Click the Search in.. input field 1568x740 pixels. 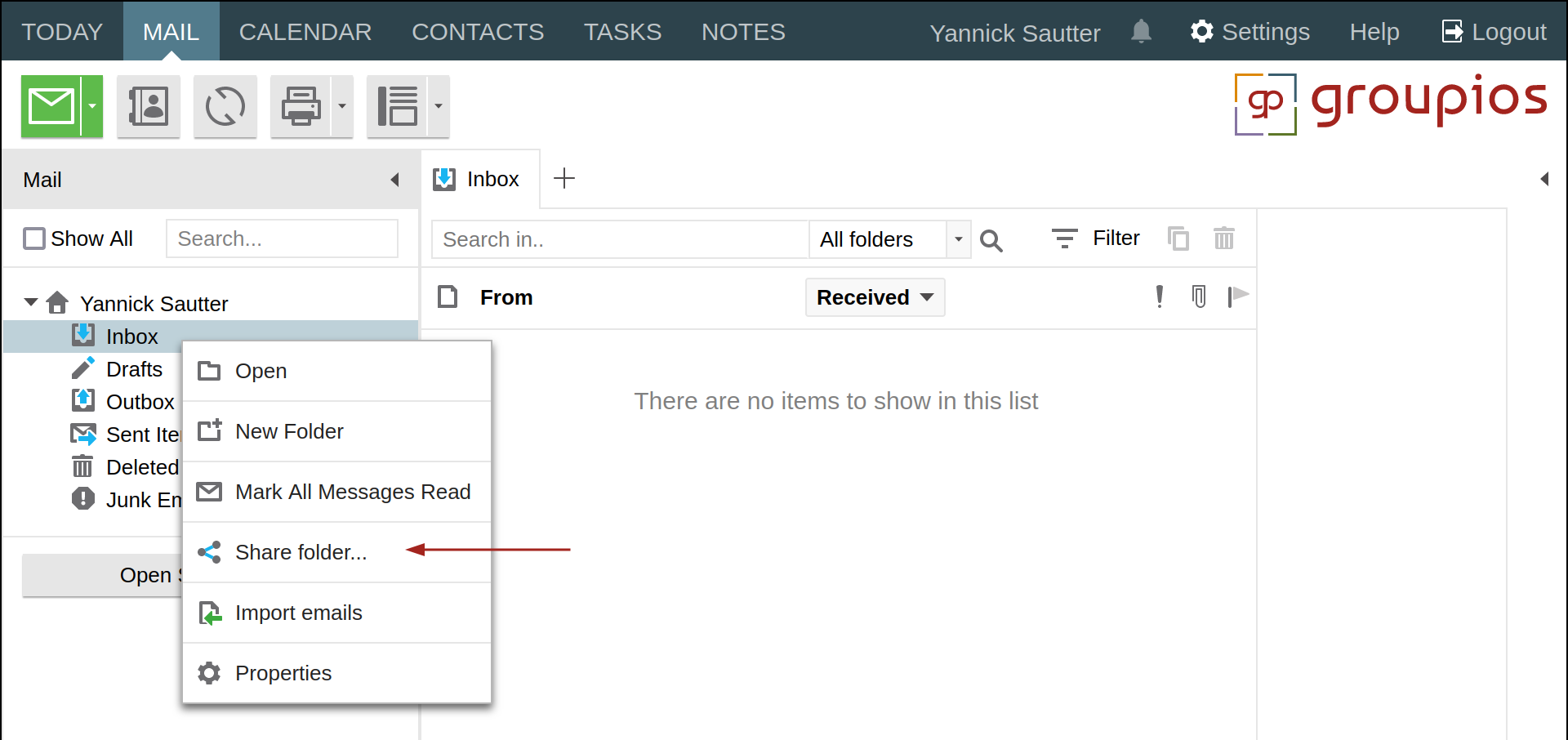[619, 239]
